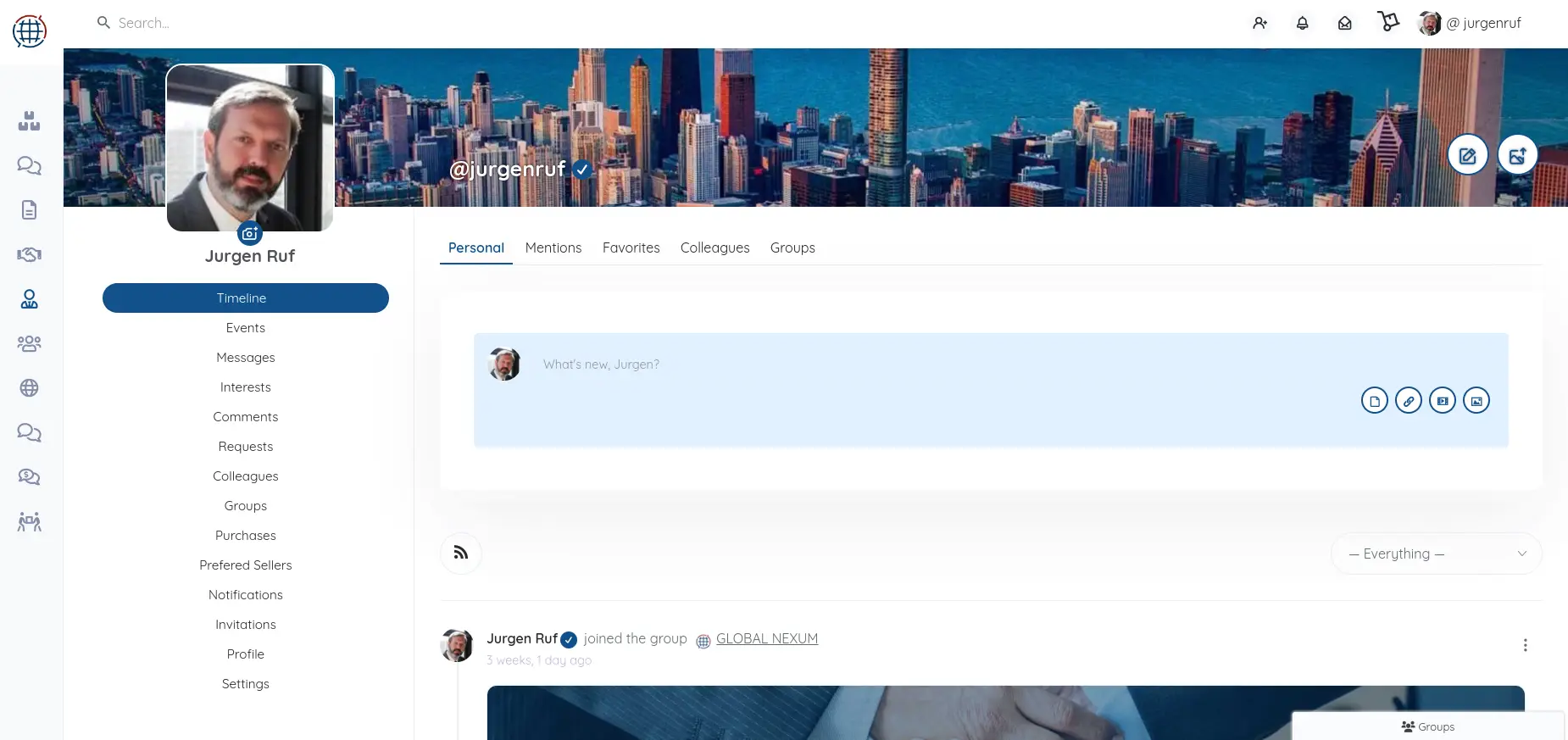
Task: Open the shopping cart icon
Action: (x=1387, y=22)
